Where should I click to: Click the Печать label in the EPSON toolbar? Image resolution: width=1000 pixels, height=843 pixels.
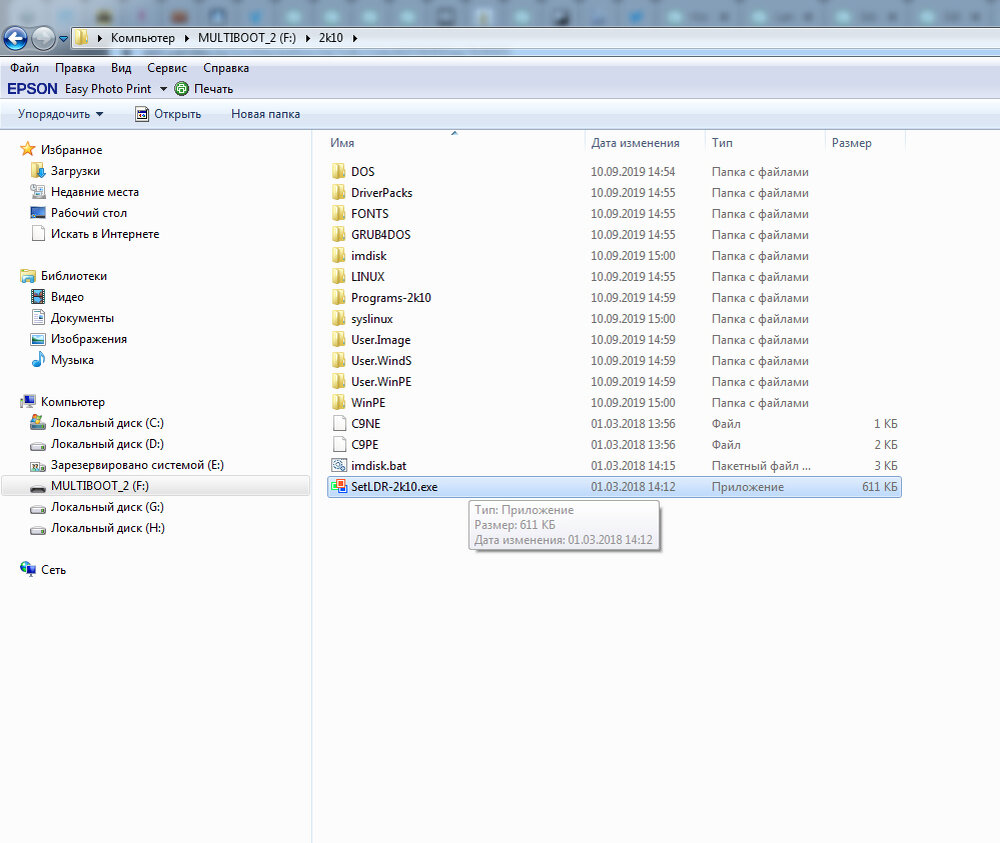tap(214, 89)
